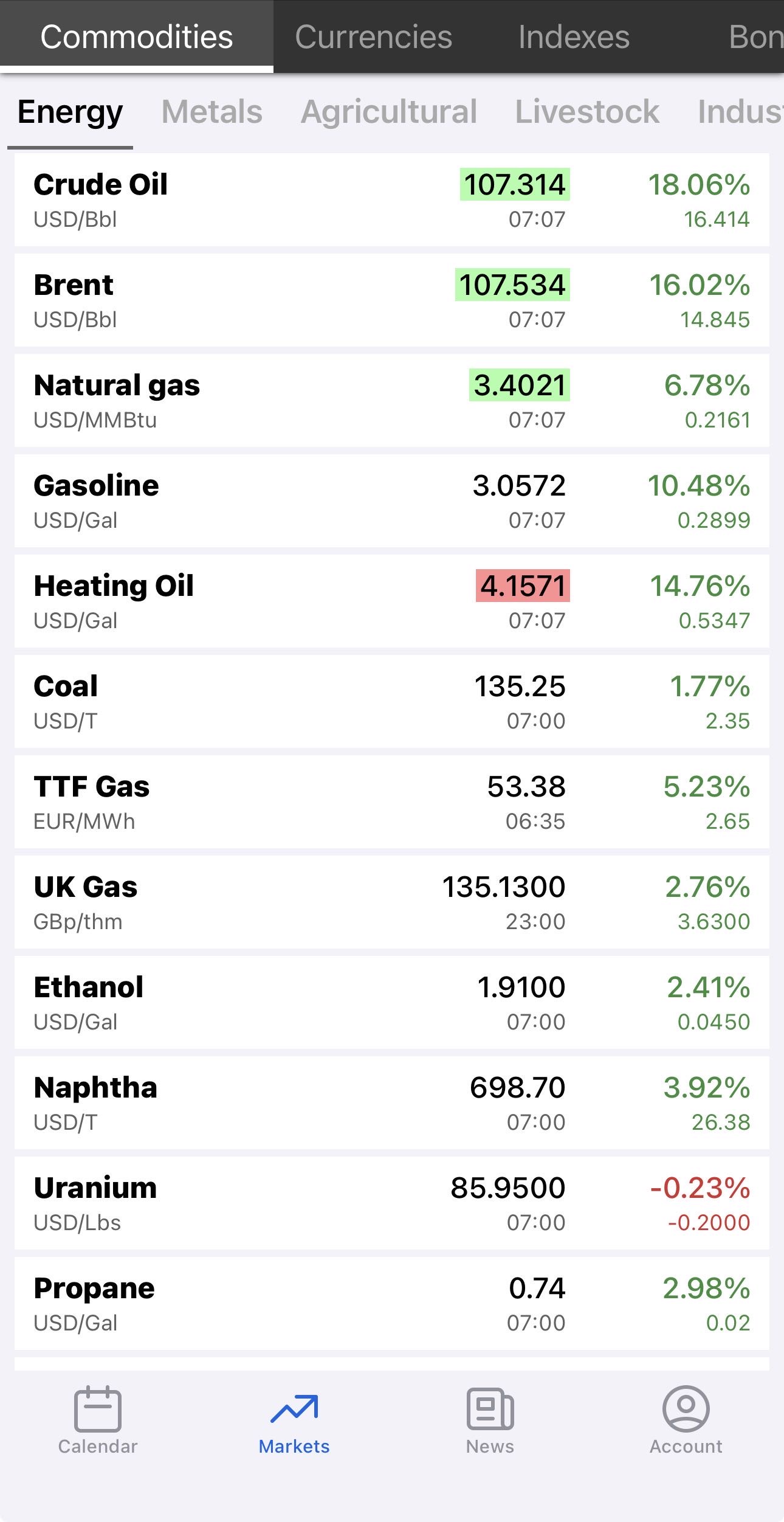Open the TTF Gas listing

click(x=243, y=802)
